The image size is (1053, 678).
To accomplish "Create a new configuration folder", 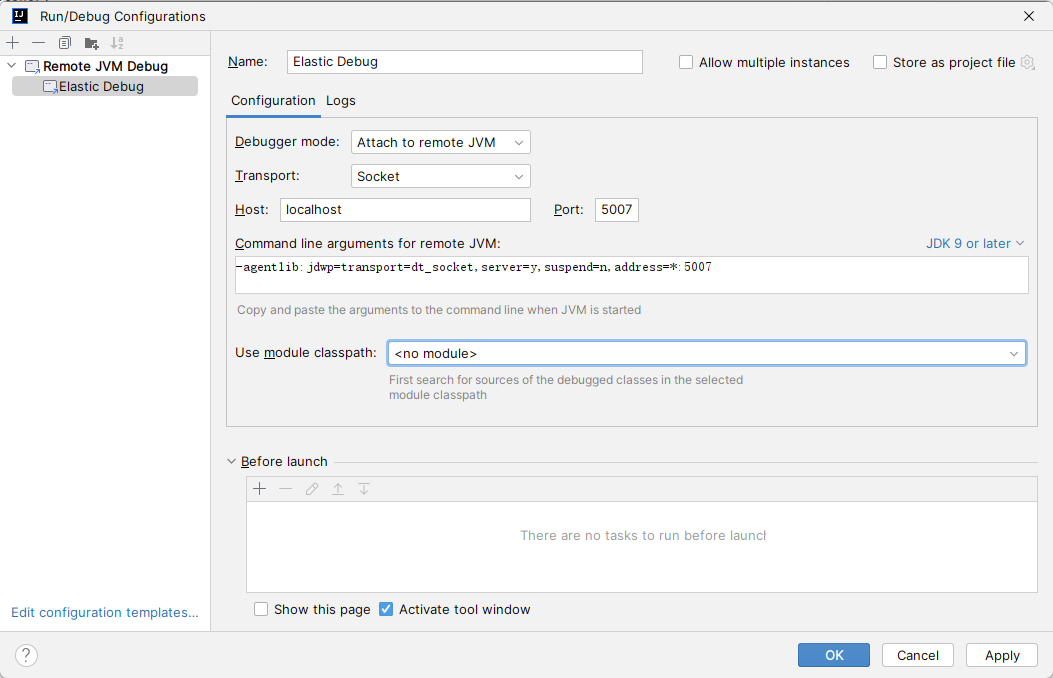I will click(91, 43).
